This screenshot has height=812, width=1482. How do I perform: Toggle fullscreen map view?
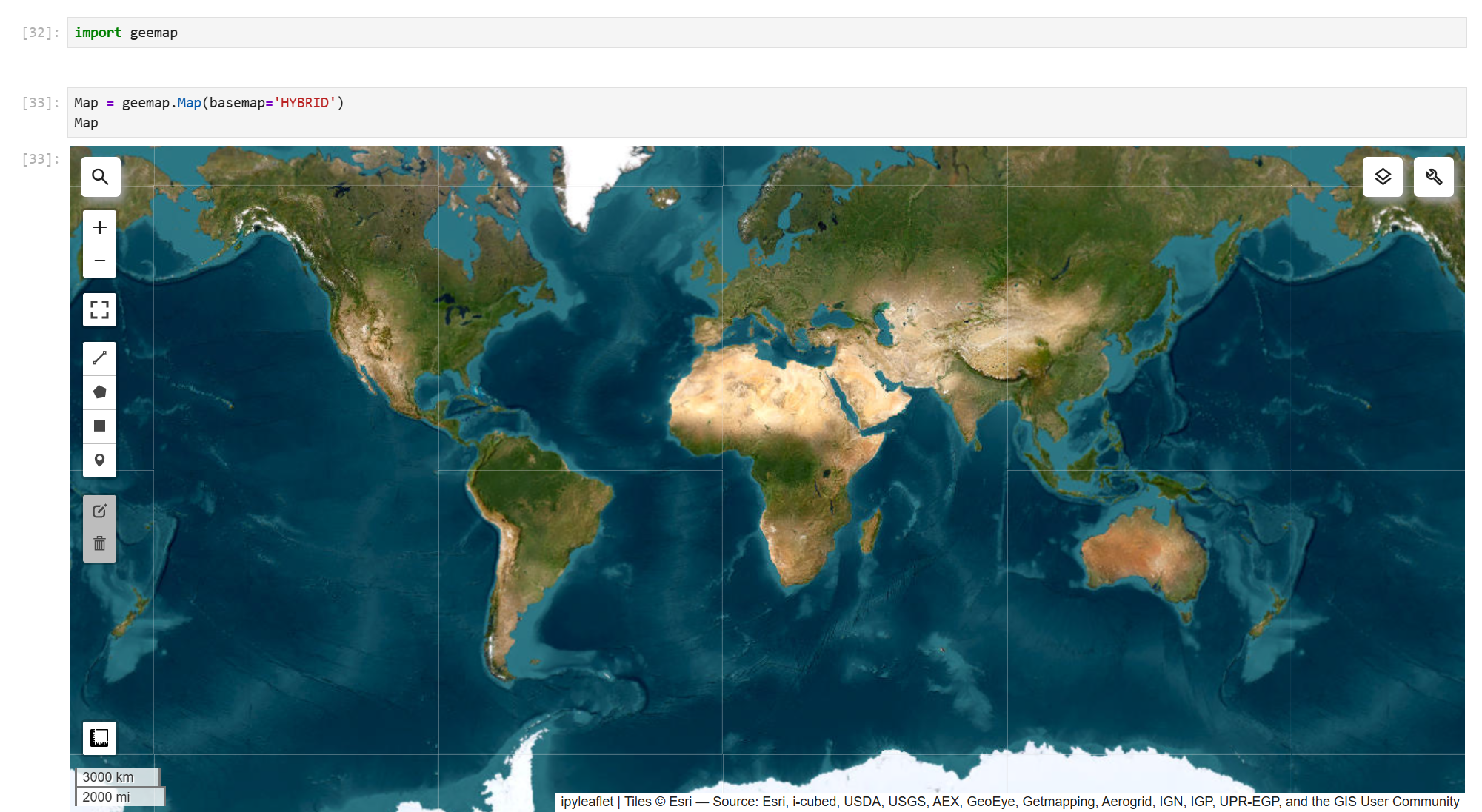[100, 309]
